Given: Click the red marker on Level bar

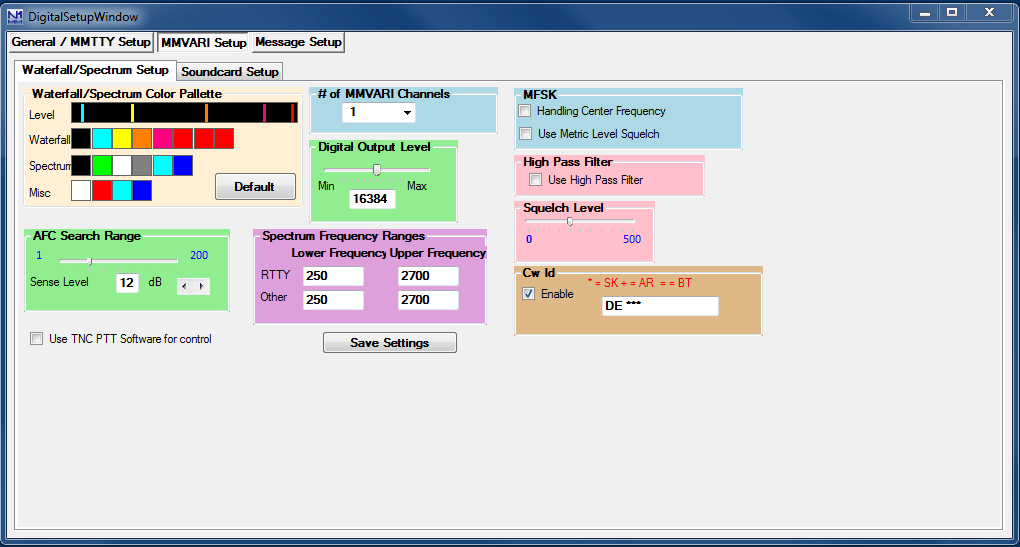Looking at the screenshot, I should (293, 113).
